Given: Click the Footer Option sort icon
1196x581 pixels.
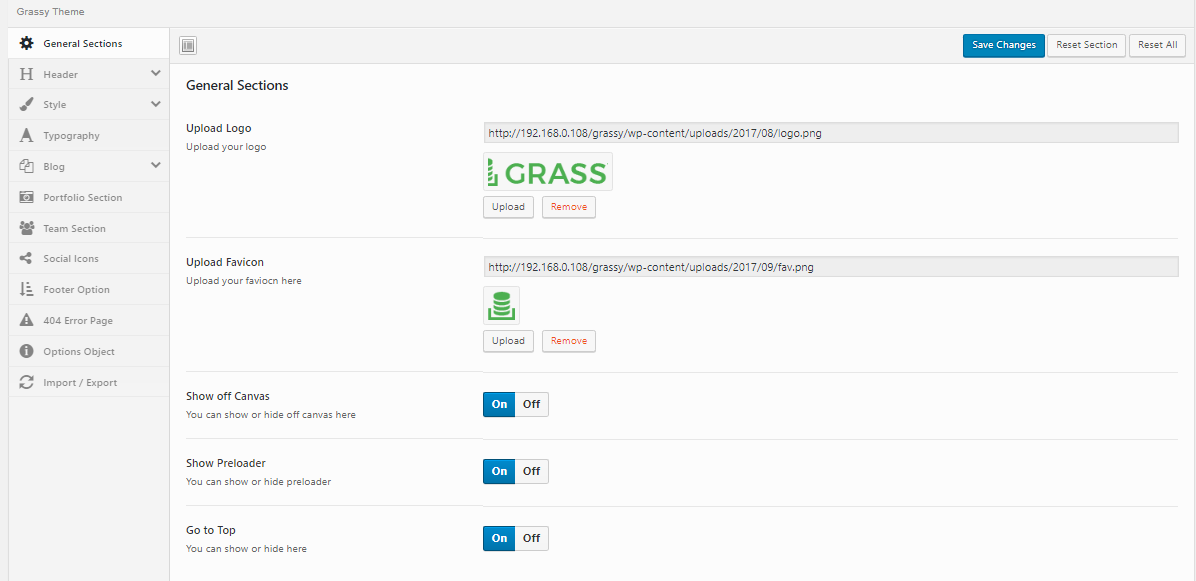Looking at the screenshot, I should point(27,290).
